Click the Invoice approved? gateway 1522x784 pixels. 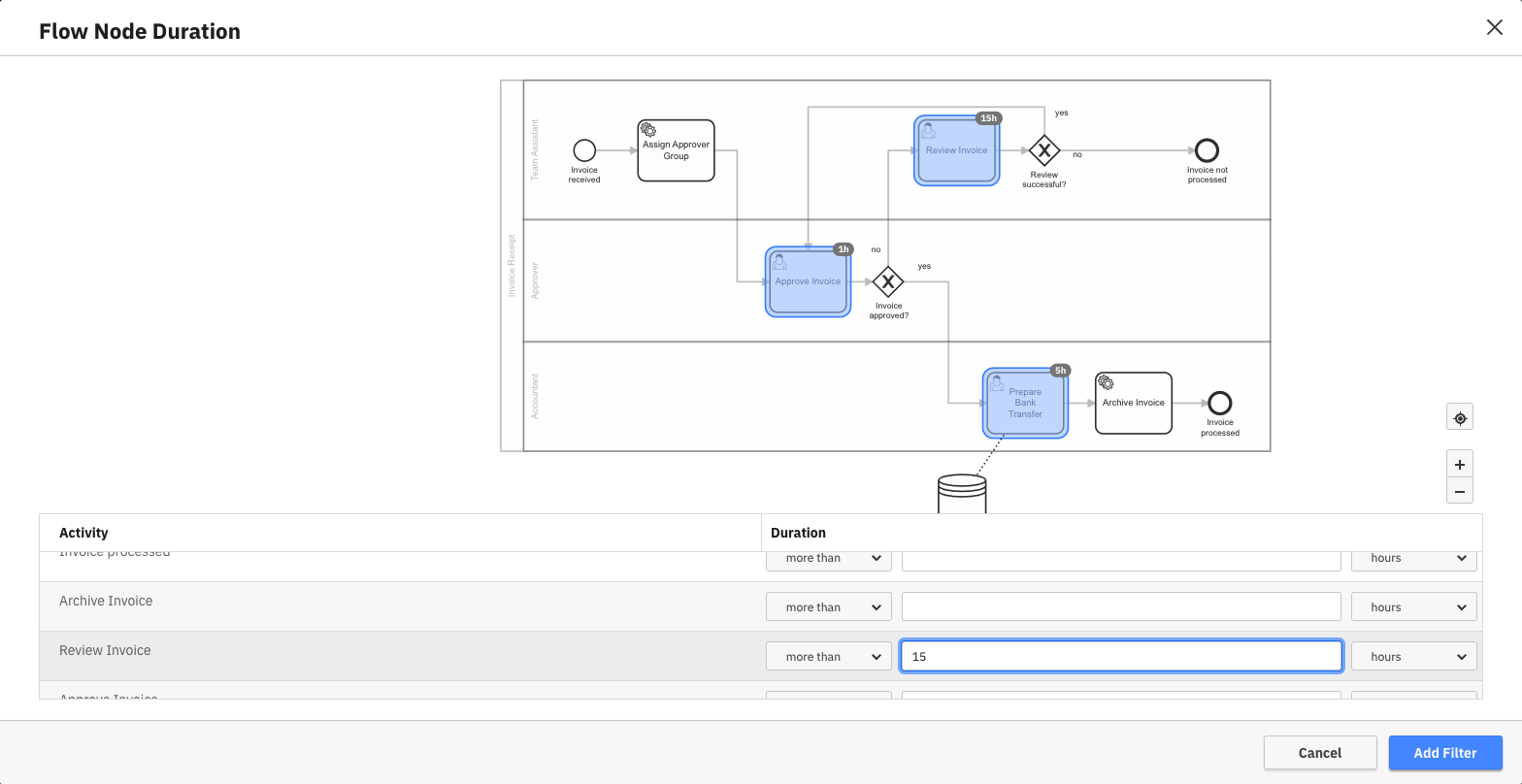[x=888, y=281]
